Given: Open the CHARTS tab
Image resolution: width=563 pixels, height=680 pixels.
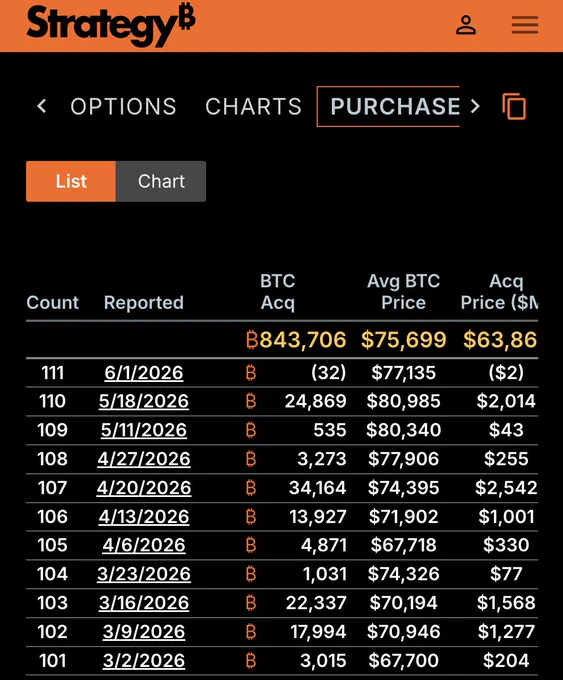Looking at the screenshot, I should click(x=253, y=107).
